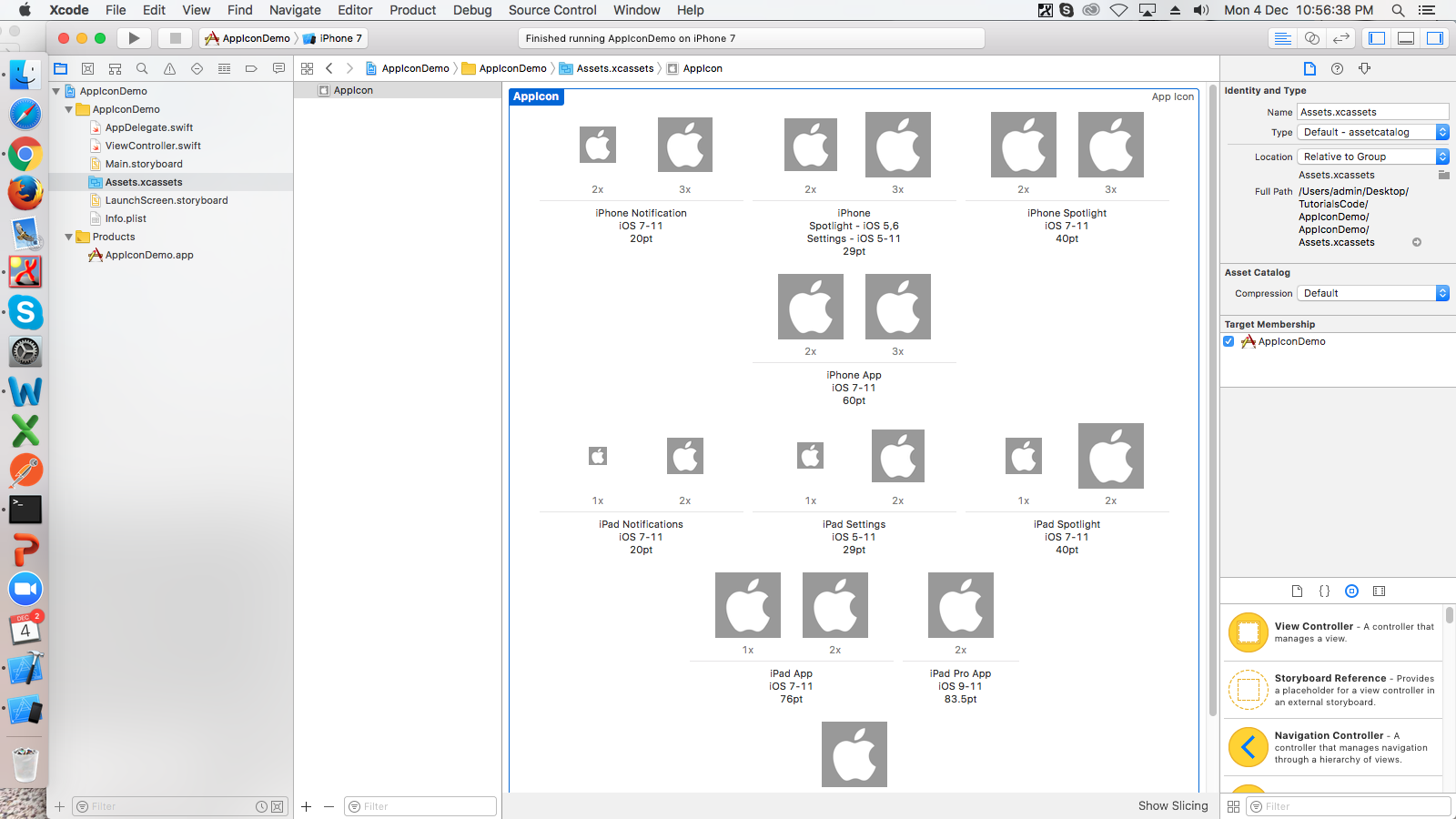Screen dimensions: 1456x819
Task: Select the iPad Pro App 2x icon well
Action: click(961, 605)
